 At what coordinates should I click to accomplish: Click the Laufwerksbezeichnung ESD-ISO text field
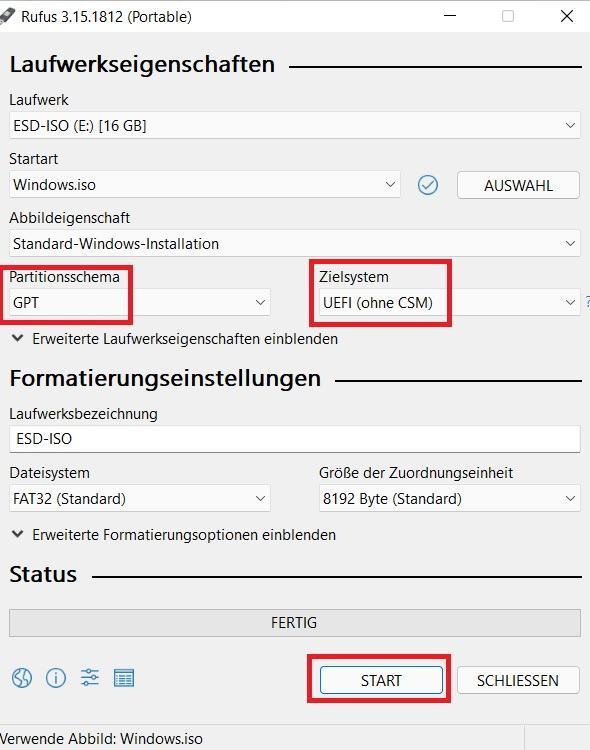[x=295, y=439]
